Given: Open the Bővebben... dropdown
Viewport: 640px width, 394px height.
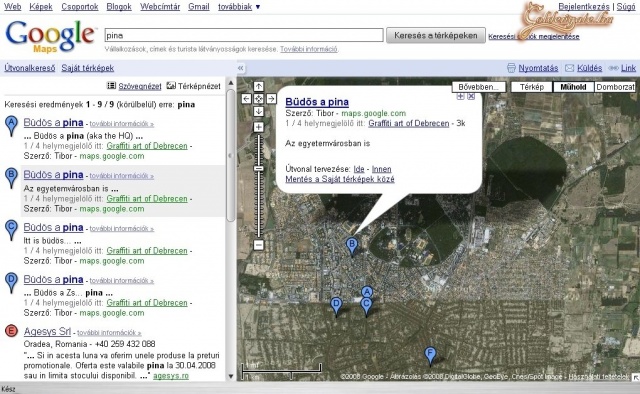Looking at the screenshot, I should click(478, 87).
